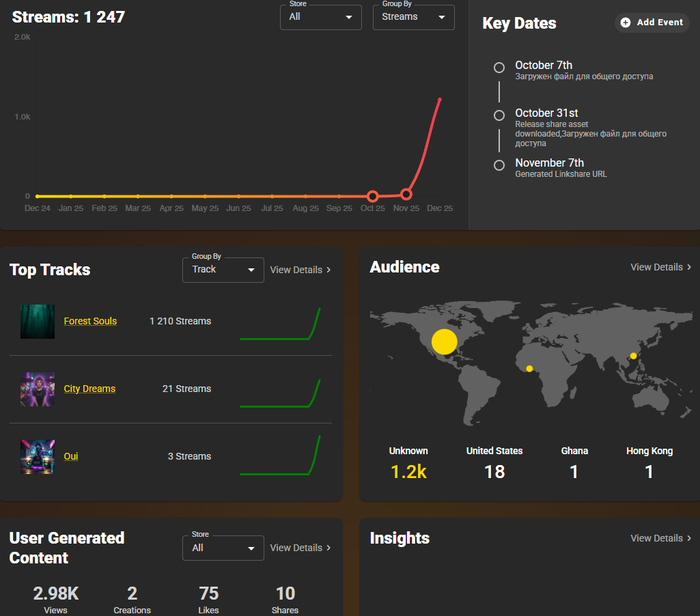This screenshot has width=700, height=616.
Task: Open the Store dropdown above the streams chart
Action: tap(321, 17)
